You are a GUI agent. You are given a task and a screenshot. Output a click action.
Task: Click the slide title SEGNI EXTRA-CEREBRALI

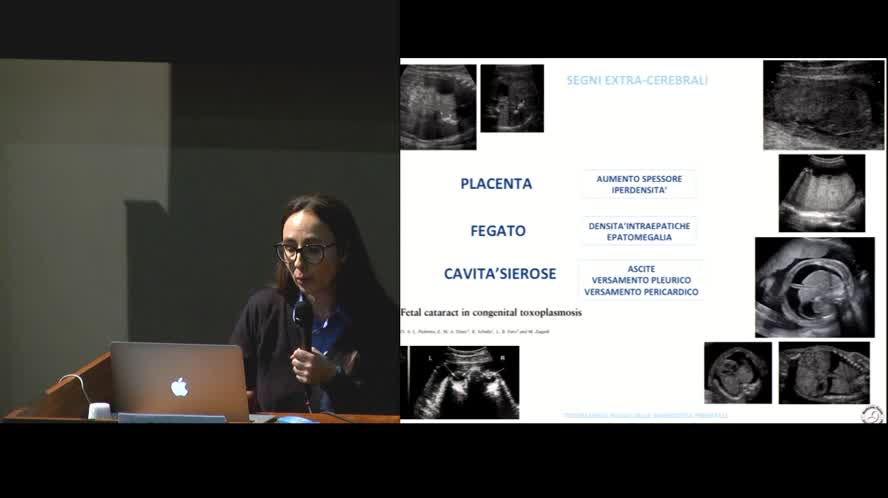pos(637,80)
